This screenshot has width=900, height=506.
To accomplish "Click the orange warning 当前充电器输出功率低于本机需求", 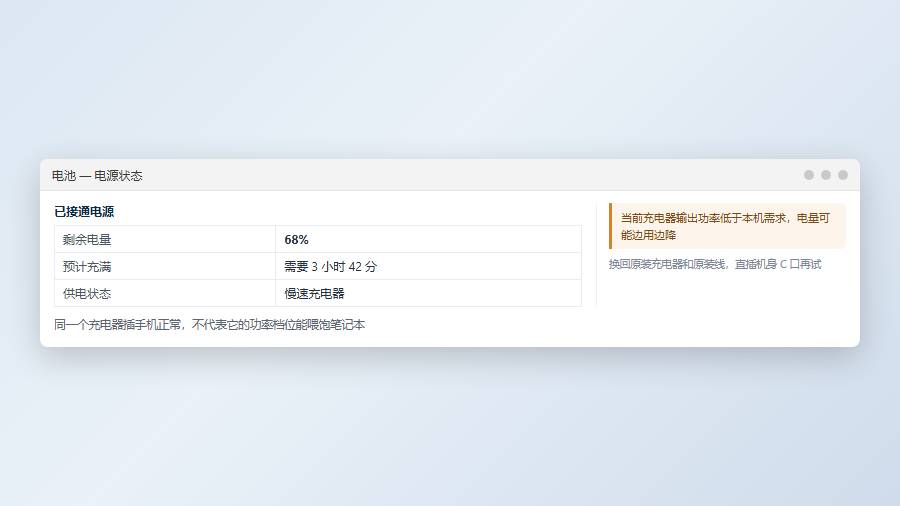I will click(727, 226).
